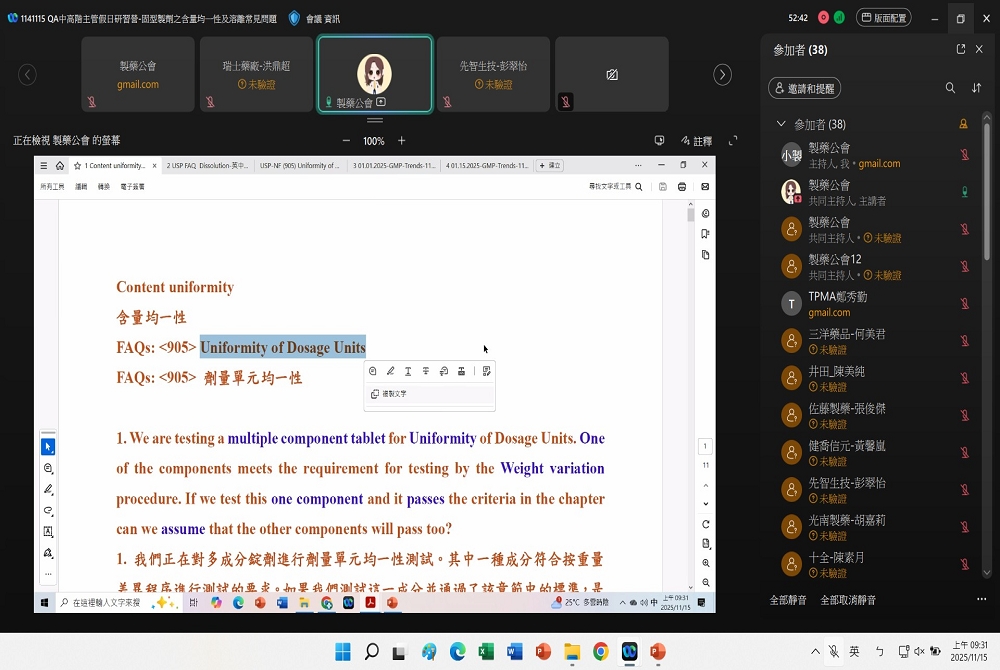Image resolution: width=1000 pixels, height=670 pixels.
Task: Search participants with the magnifier icon
Action: 950,88
